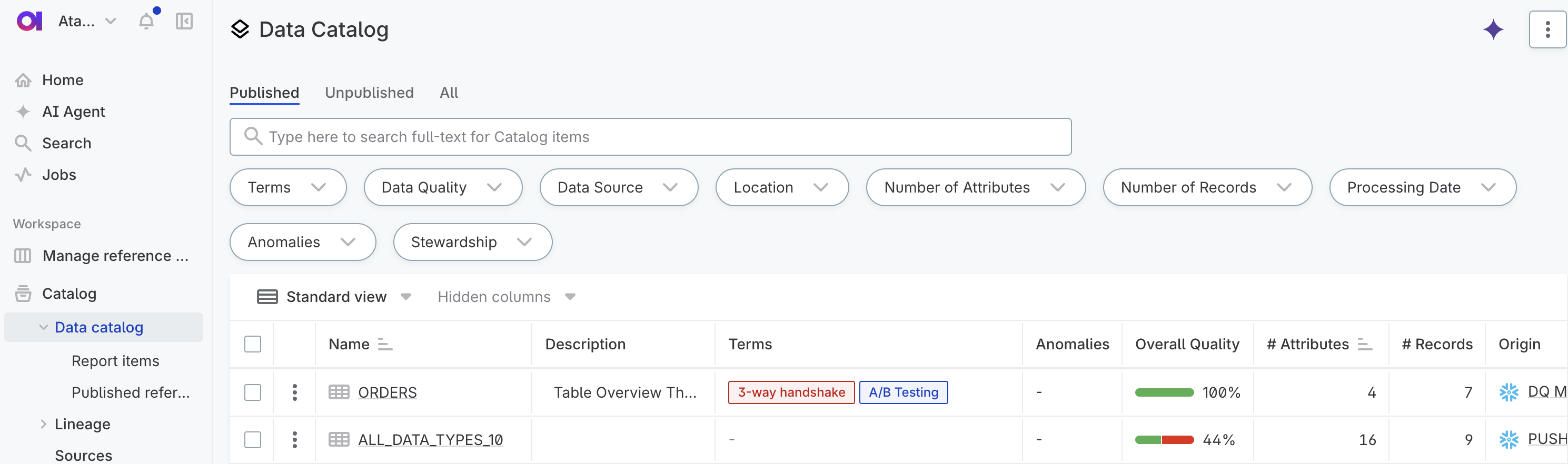Image resolution: width=1568 pixels, height=464 pixels.
Task: Click the 100% quality bar for ORDERS
Action: pos(1164,392)
